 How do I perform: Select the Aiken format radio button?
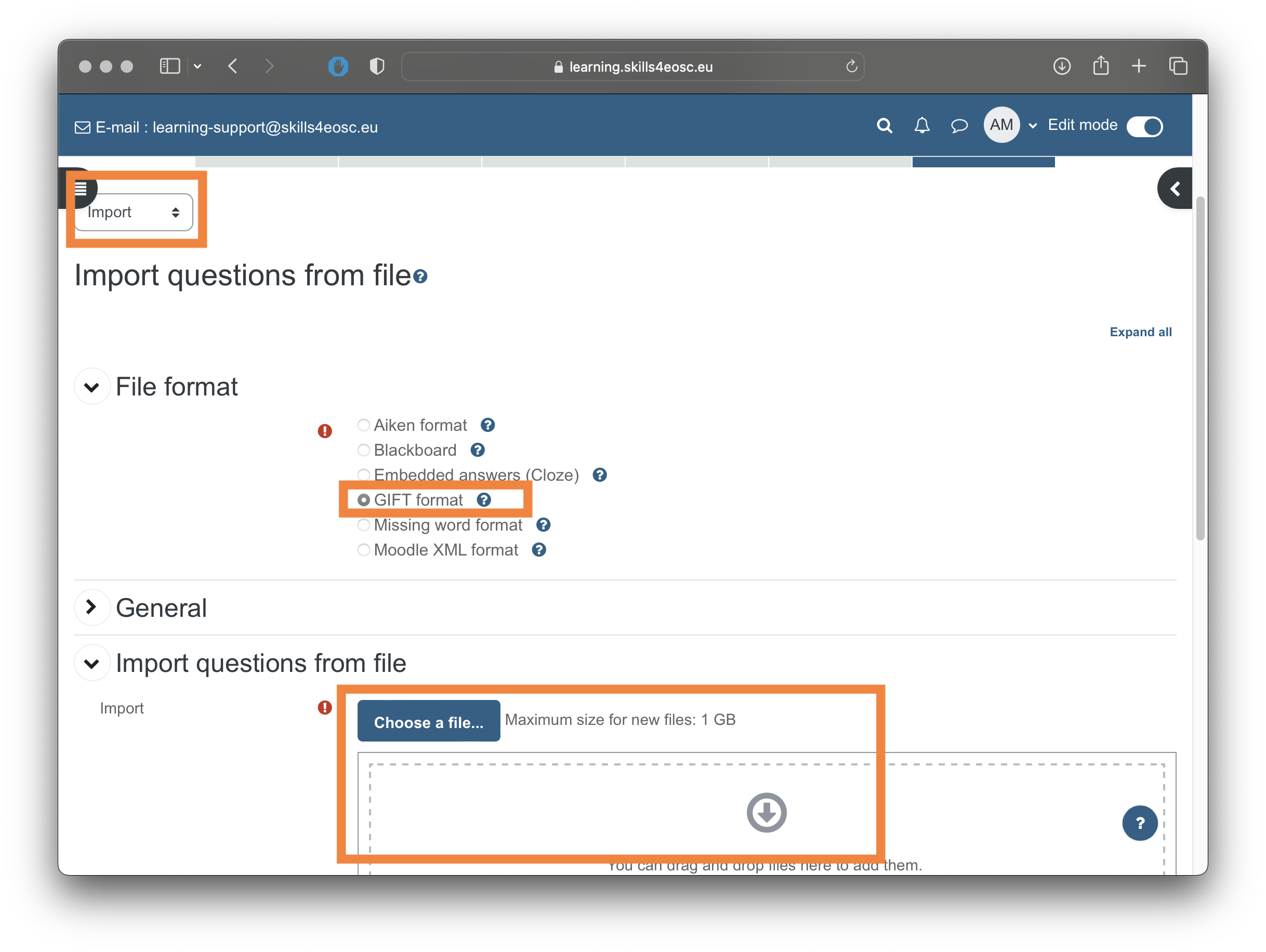click(x=363, y=425)
